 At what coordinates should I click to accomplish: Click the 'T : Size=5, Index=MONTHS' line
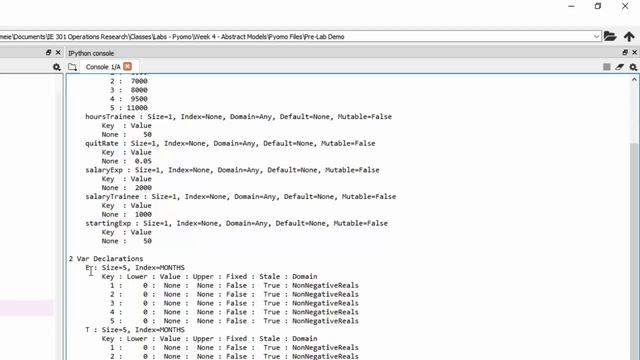[135, 330]
